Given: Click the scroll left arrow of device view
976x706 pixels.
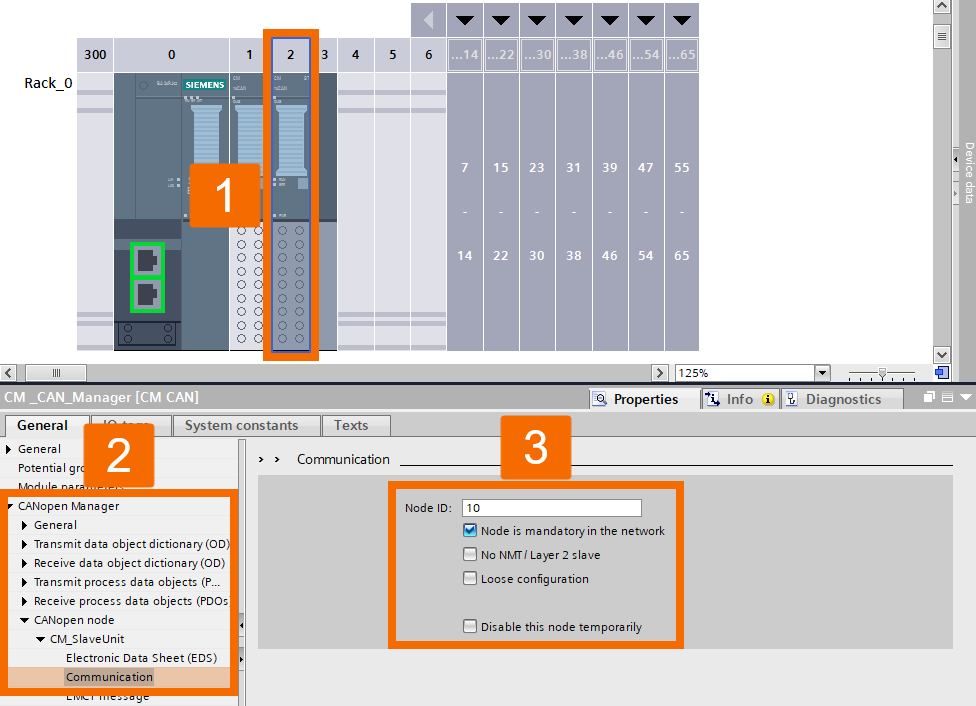Looking at the screenshot, I should tap(8, 373).
